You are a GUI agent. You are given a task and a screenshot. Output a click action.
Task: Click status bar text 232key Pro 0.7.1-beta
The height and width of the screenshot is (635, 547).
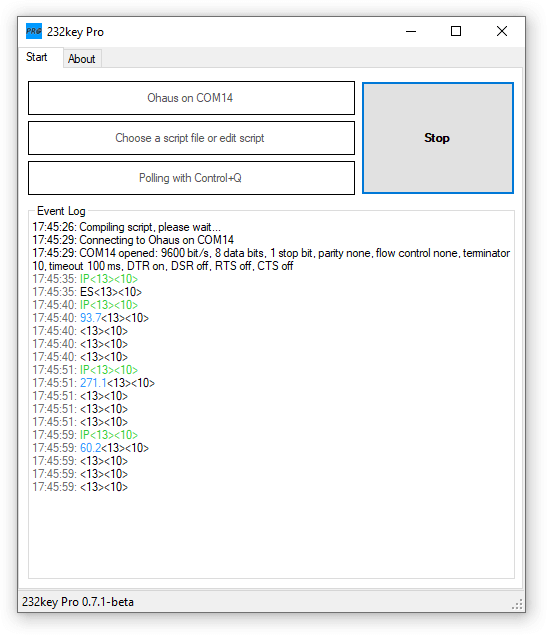click(x=78, y=602)
